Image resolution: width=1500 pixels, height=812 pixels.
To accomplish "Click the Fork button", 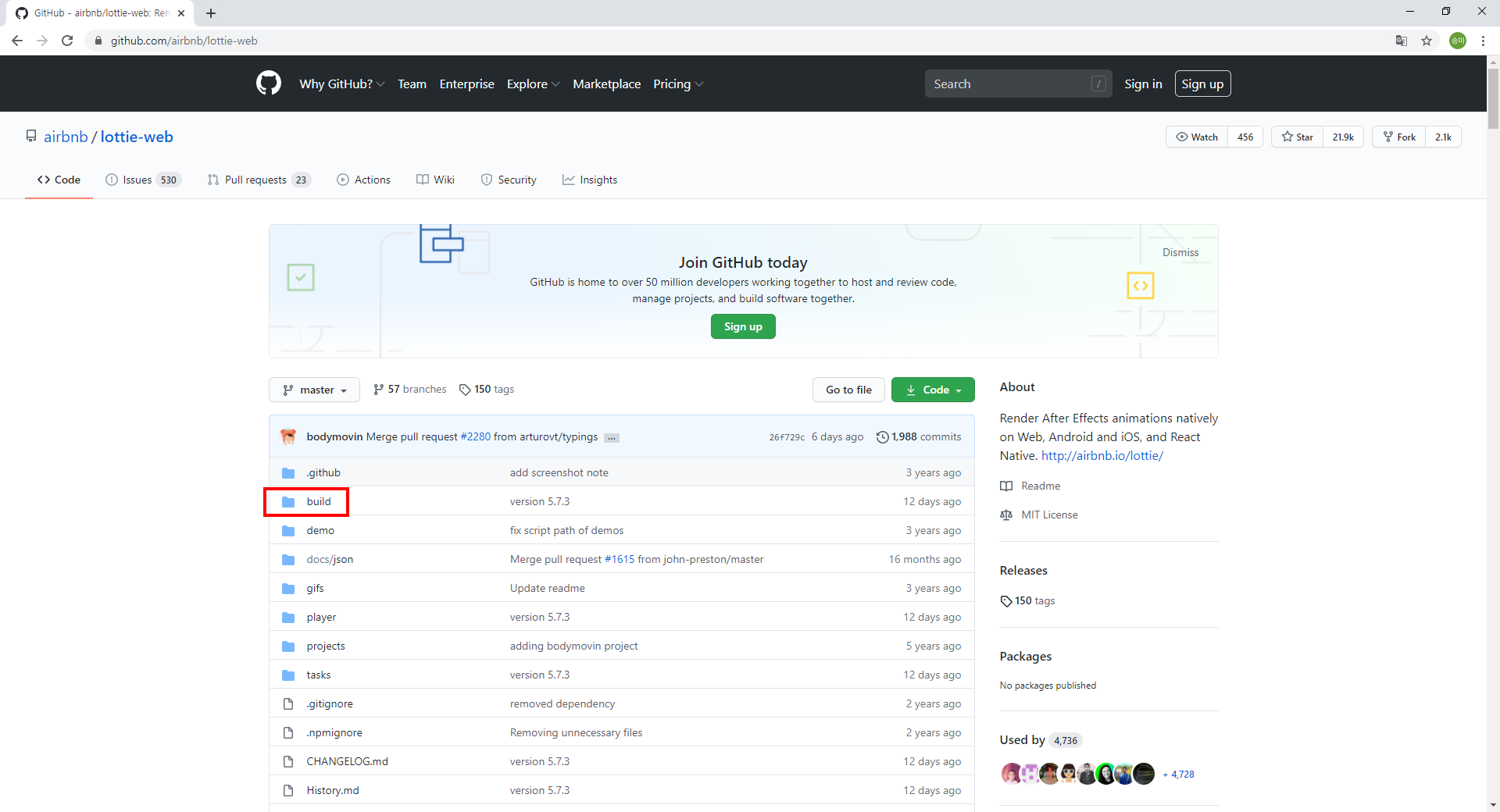I will pyautogui.click(x=1399, y=137).
